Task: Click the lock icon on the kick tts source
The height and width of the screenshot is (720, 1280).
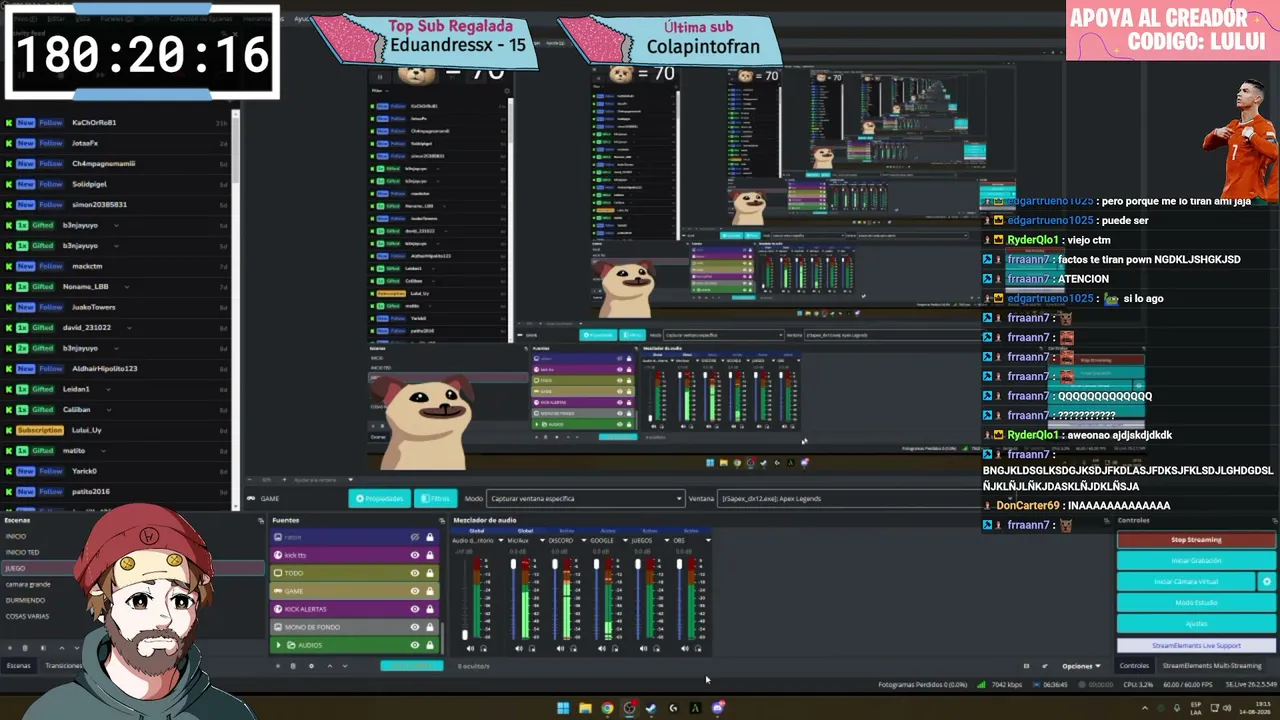Action: 430,555
